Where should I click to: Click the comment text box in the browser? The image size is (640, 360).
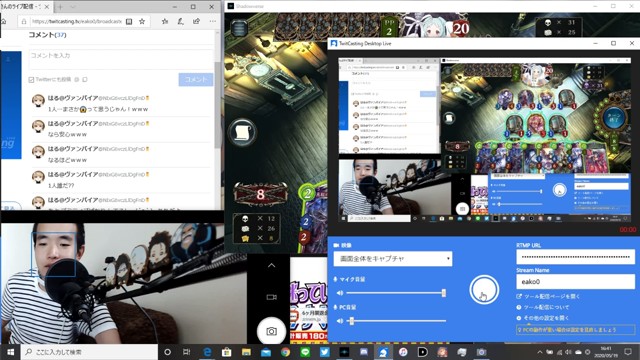tap(121, 60)
